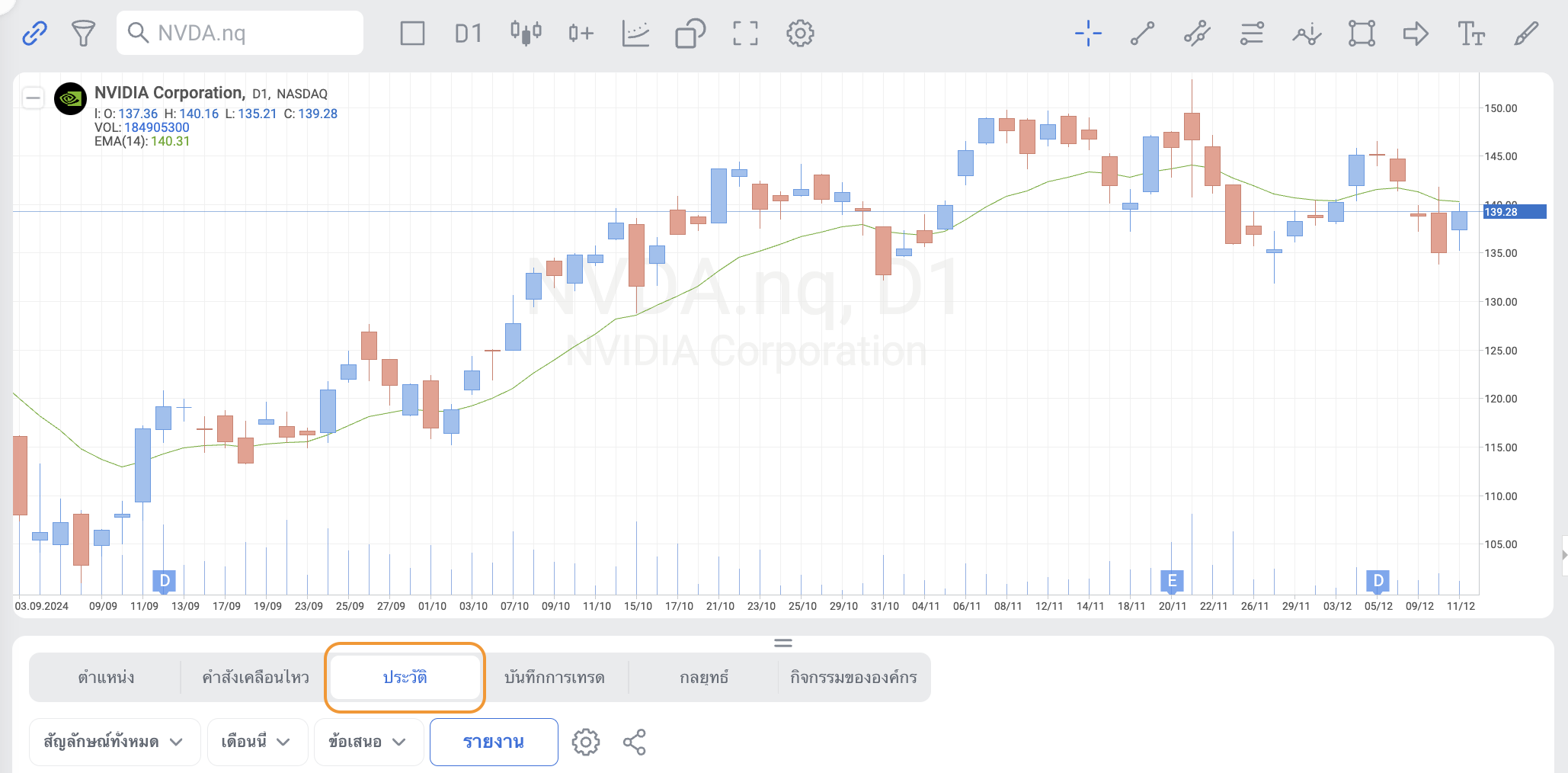
Task: Click the VOL 184905300 label
Action: [x=142, y=127]
